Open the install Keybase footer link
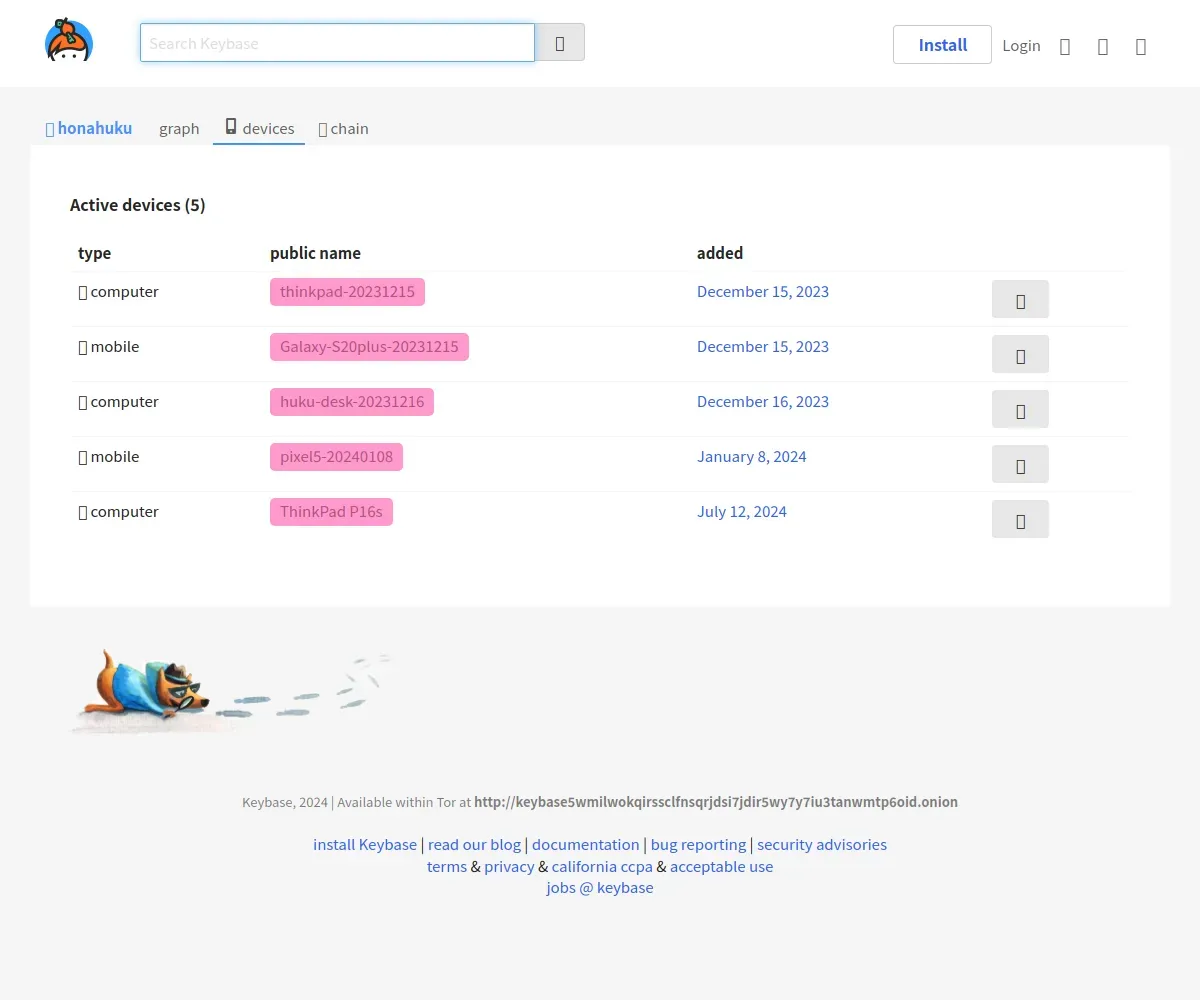Image resolution: width=1200 pixels, height=1000 pixels. point(365,844)
